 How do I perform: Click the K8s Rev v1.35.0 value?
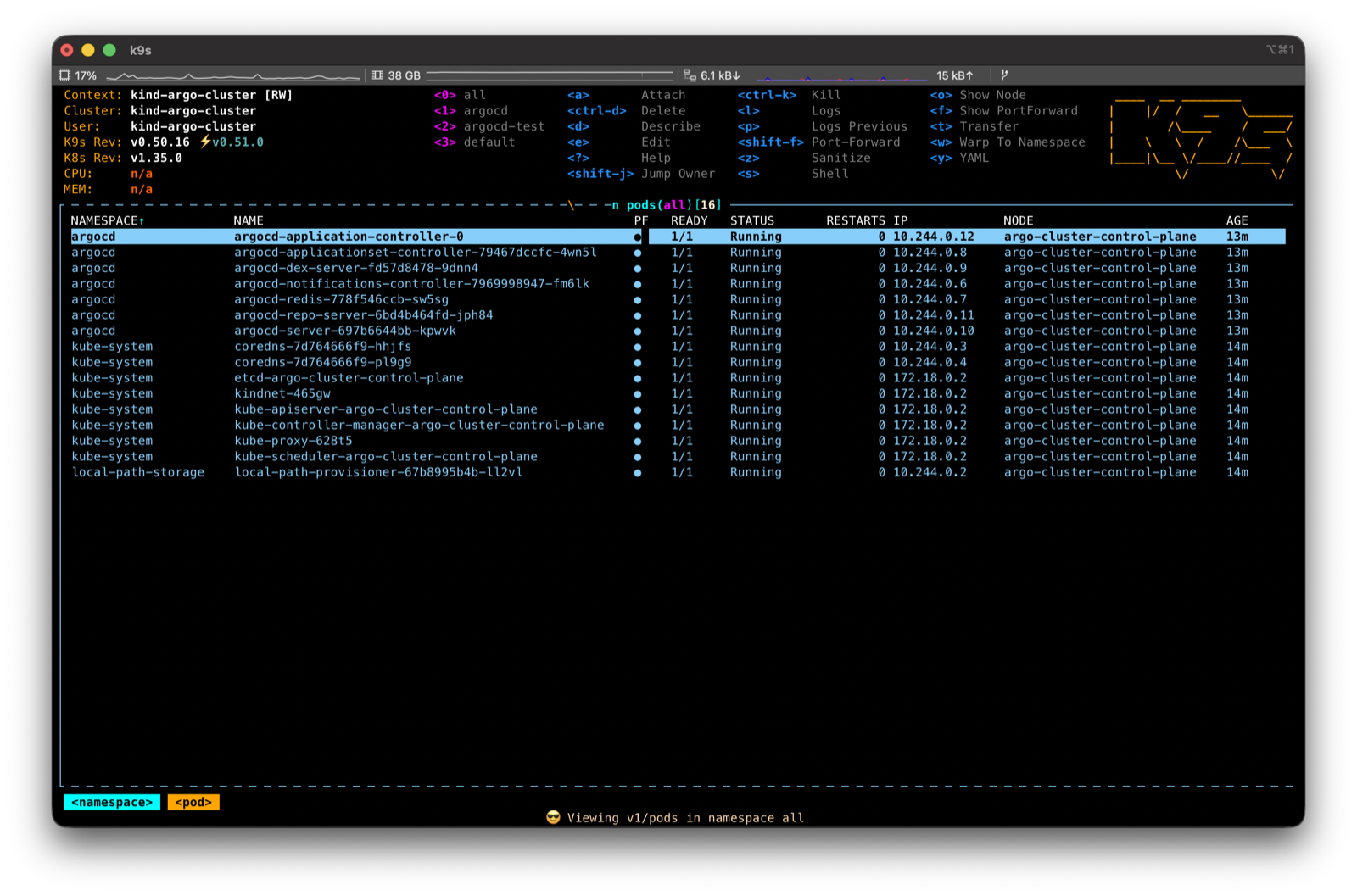click(156, 158)
